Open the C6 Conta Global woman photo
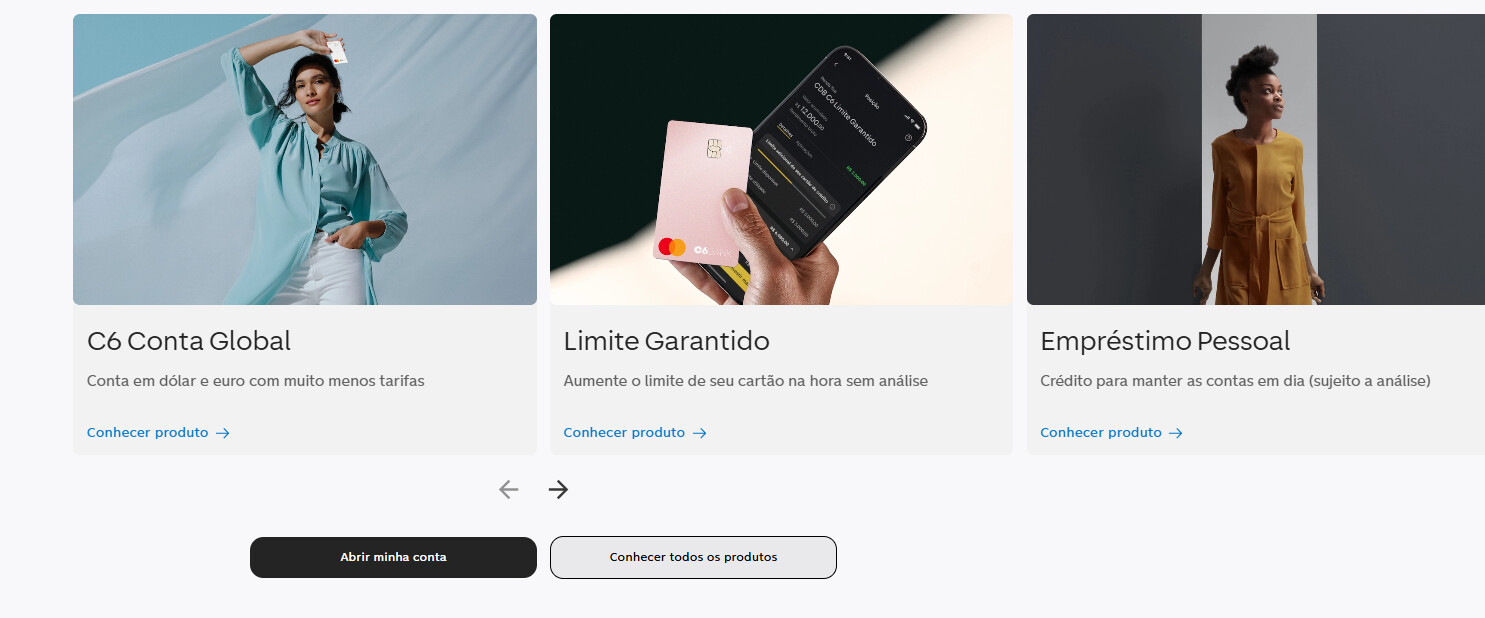This screenshot has height=618, width=1485. [x=305, y=159]
